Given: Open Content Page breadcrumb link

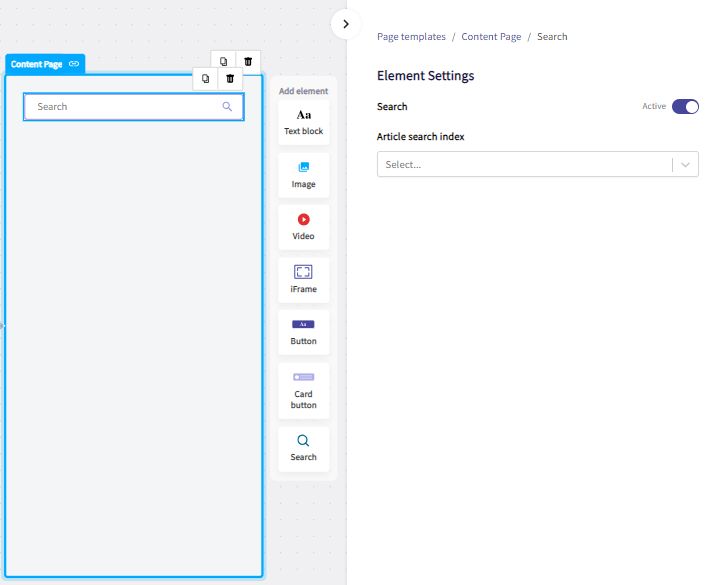Looking at the screenshot, I should tap(491, 37).
